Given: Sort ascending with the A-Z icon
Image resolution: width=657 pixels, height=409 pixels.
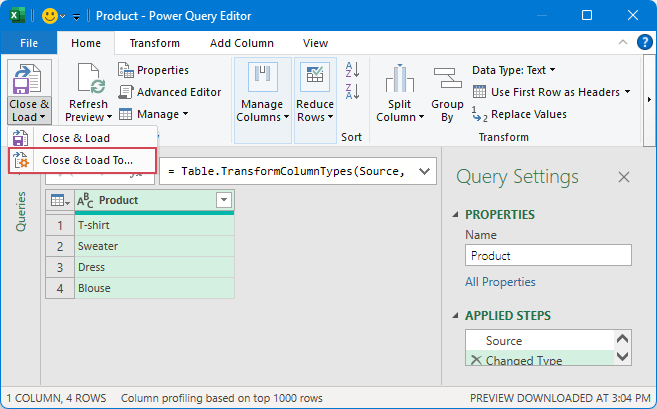Looking at the screenshot, I should click(x=352, y=70).
